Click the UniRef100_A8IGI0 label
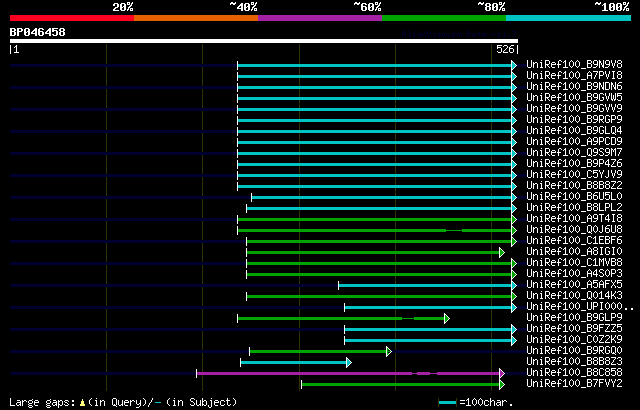640x410 pixels. [574, 252]
